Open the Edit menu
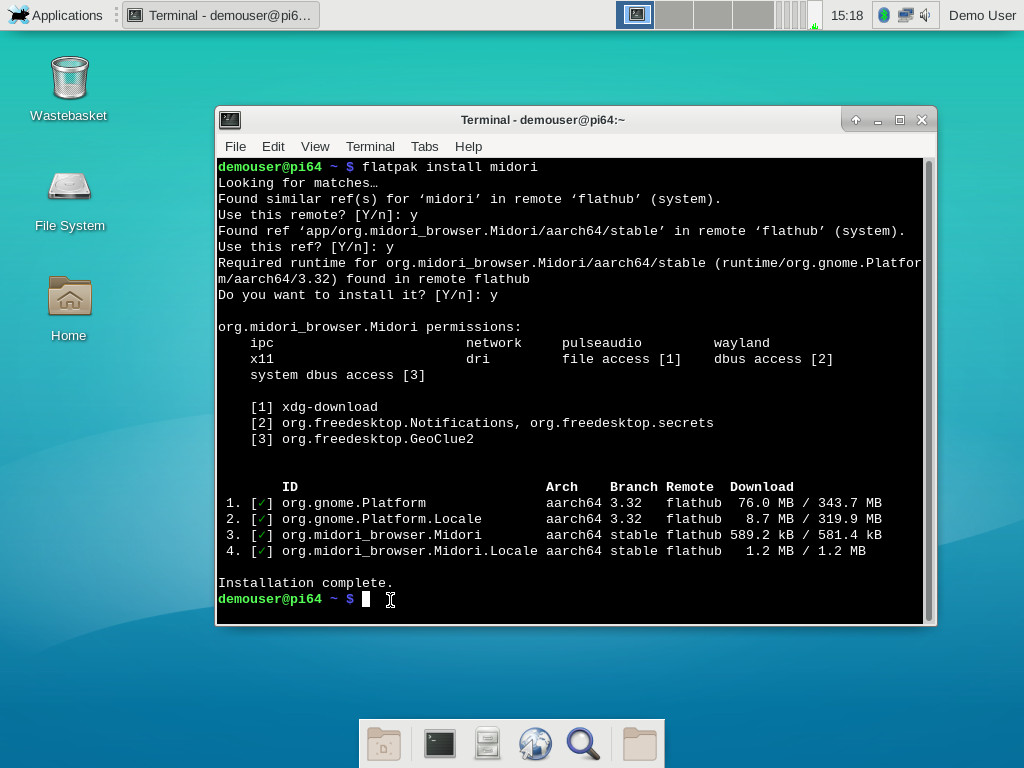 tap(273, 146)
